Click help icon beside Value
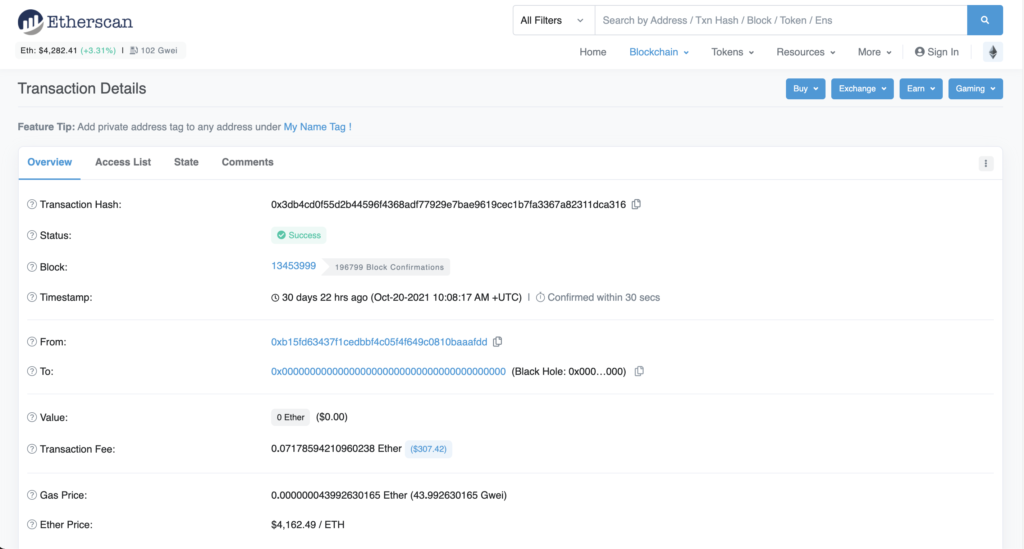The width and height of the screenshot is (1024, 549). [31, 417]
